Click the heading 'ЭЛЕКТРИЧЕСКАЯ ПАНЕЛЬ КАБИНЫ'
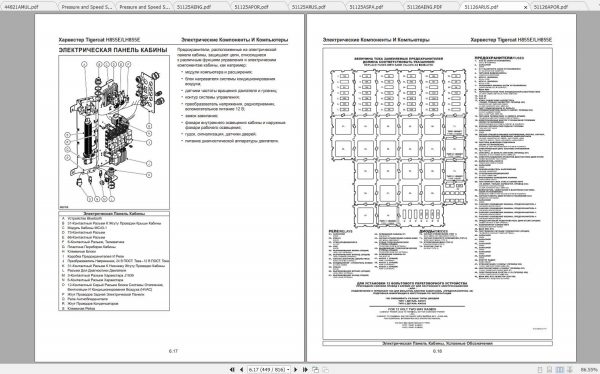600x374 pixels. click(x=113, y=50)
